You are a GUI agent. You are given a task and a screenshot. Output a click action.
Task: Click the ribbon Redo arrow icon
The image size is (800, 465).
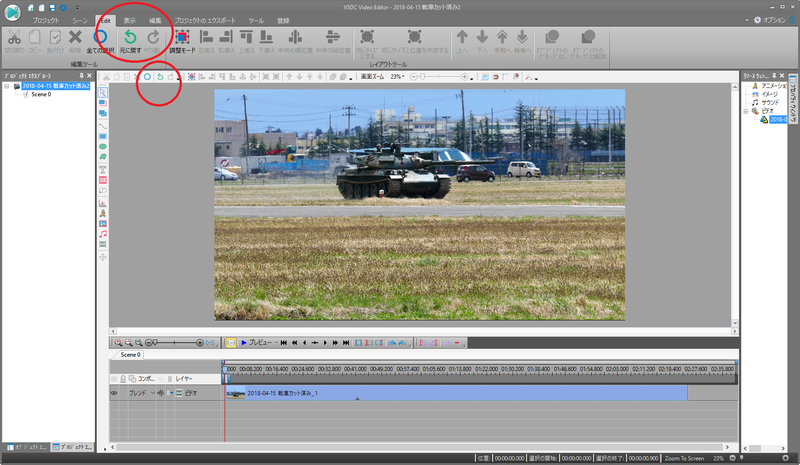[153, 37]
